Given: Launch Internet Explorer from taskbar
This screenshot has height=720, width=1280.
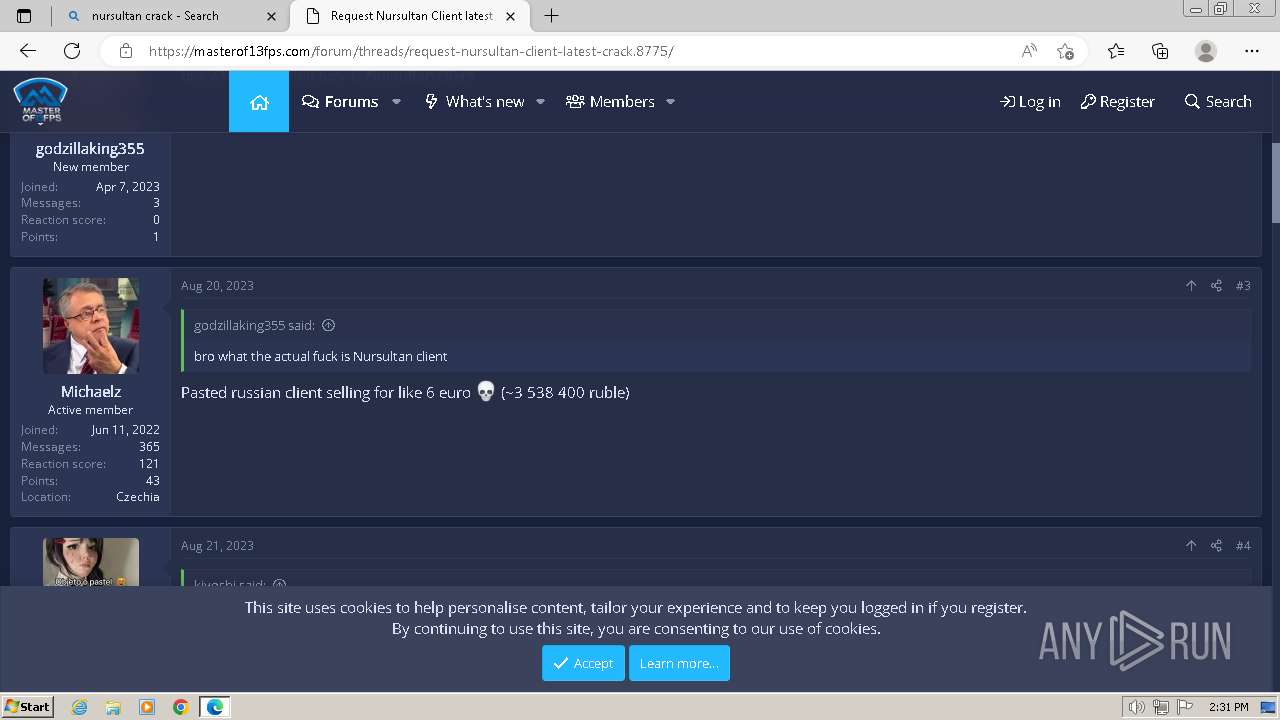Looking at the screenshot, I should 80,707.
